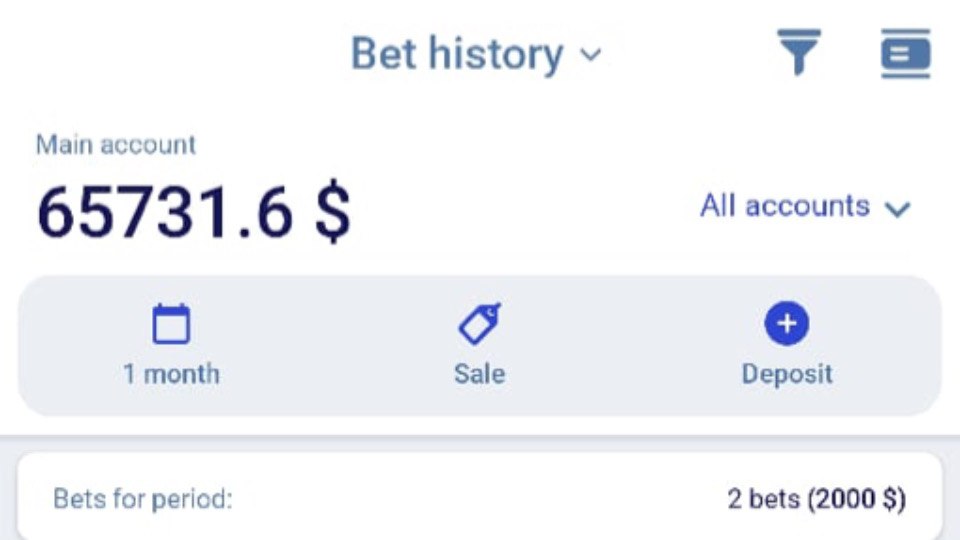Tap the '(2000 $)' total amount
Image resolution: width=960 pixels, height=540 pixels.
pyautogui.click(x=857, y=499)
